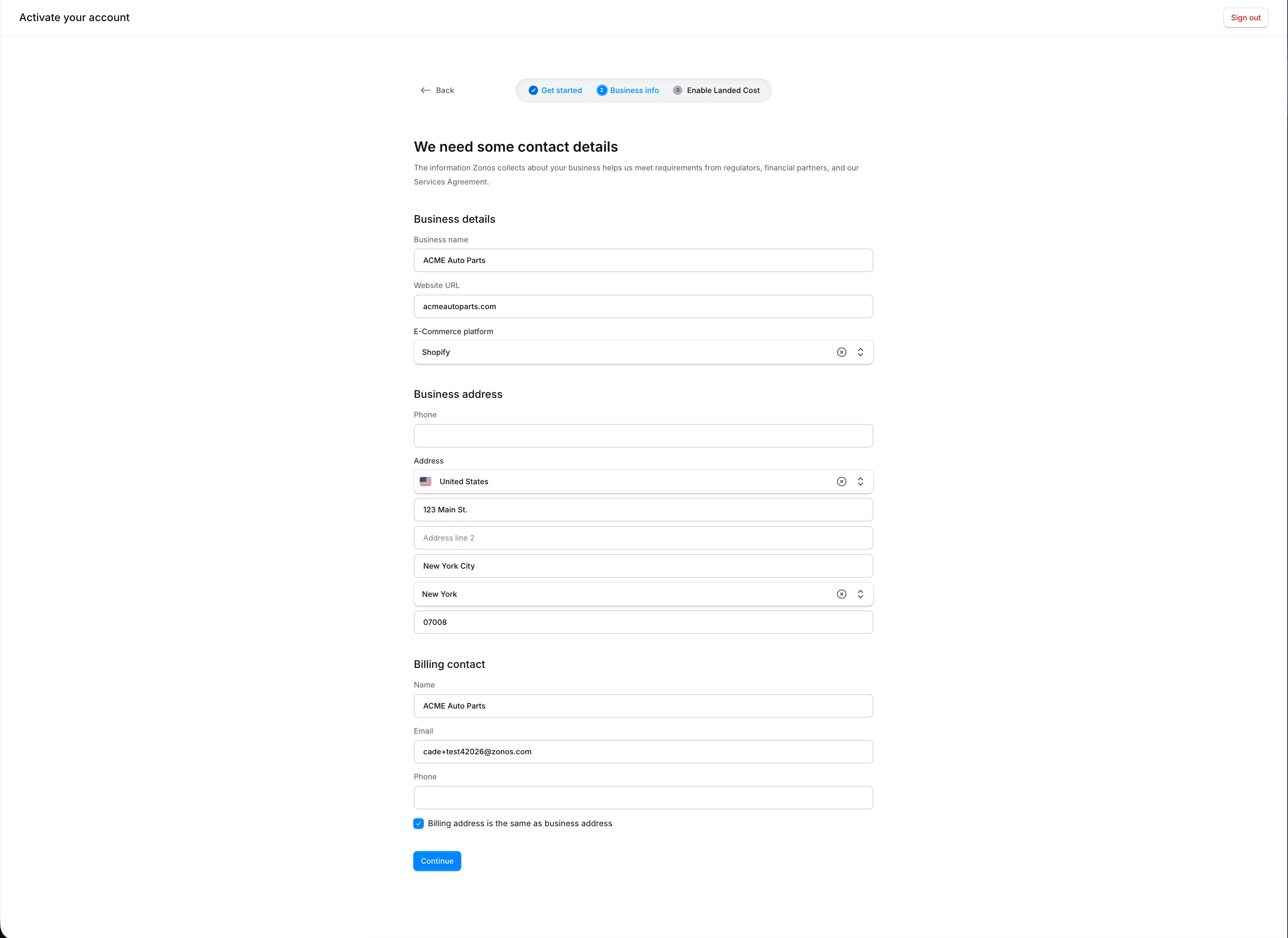Uncheck billing address same as business address
The width and height of the screenshot is (1288, 938).
[x=419, y=823]
